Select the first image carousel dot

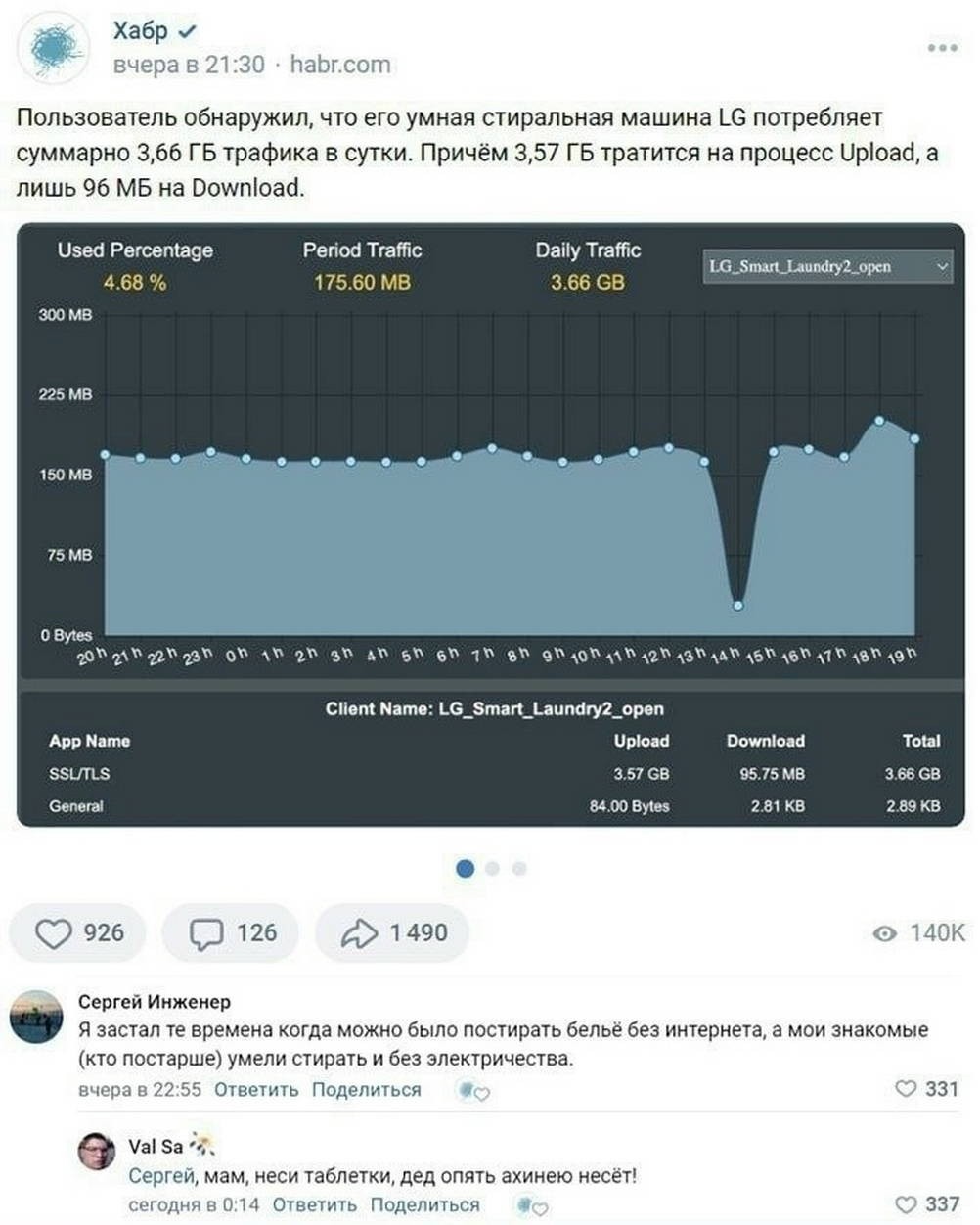pyautogui.click(x=466, y=868)
